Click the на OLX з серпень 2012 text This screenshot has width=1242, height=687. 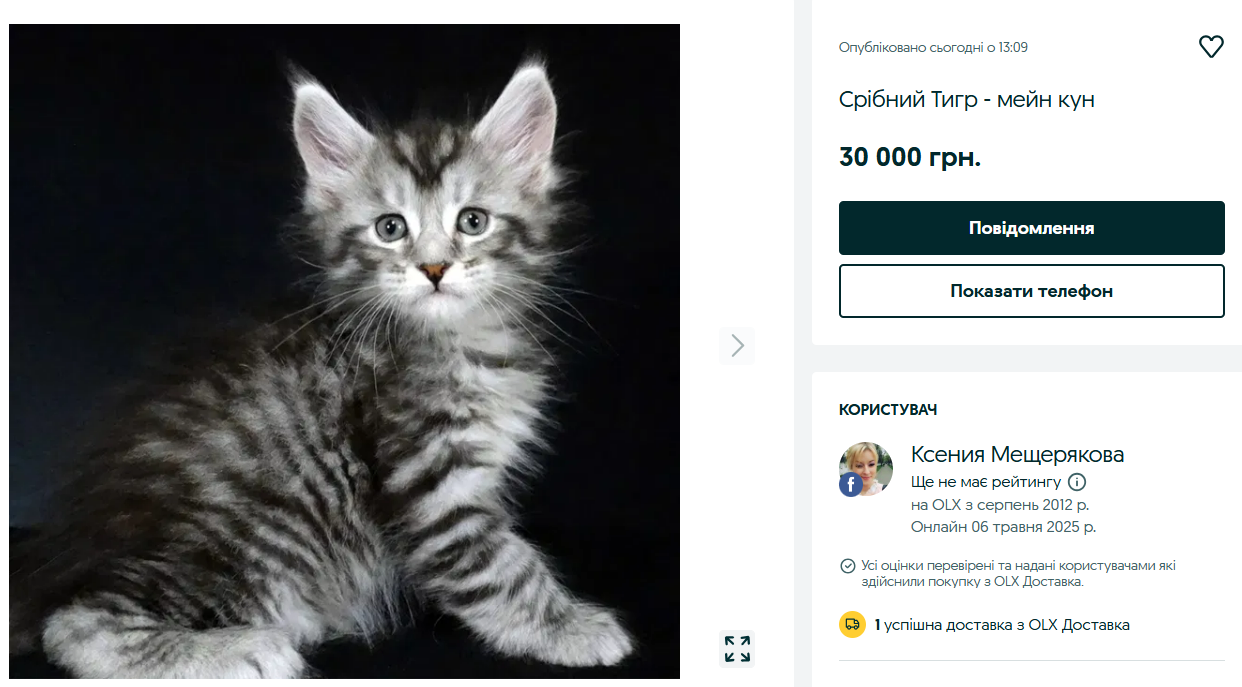coord(1000,504)
